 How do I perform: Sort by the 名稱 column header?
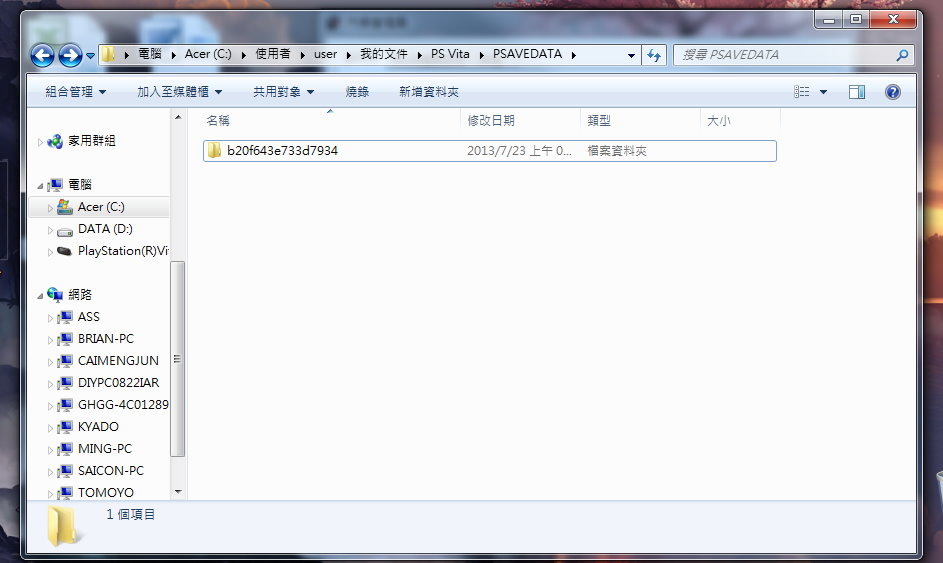click(330, 120)
